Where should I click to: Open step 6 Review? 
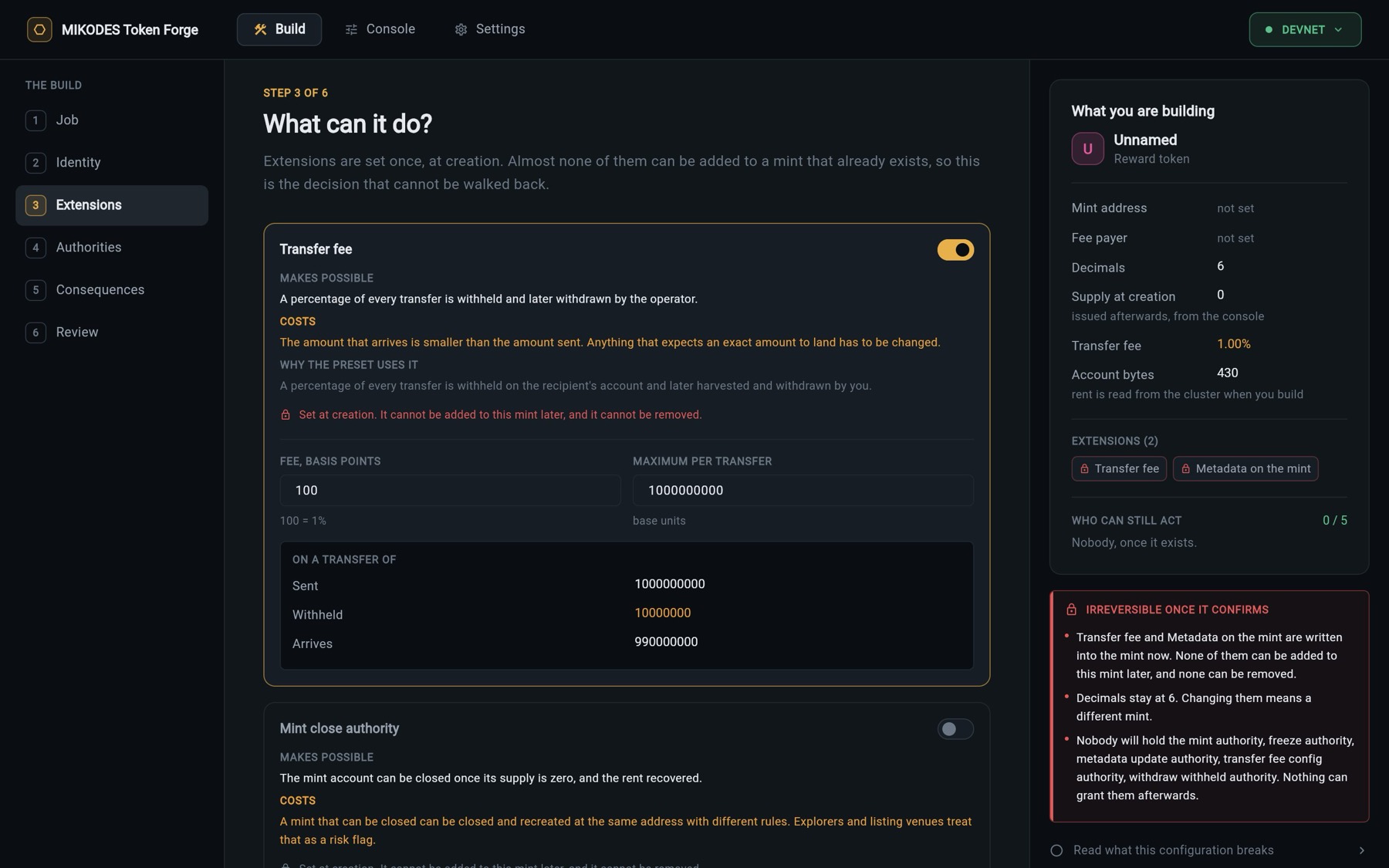112,333
